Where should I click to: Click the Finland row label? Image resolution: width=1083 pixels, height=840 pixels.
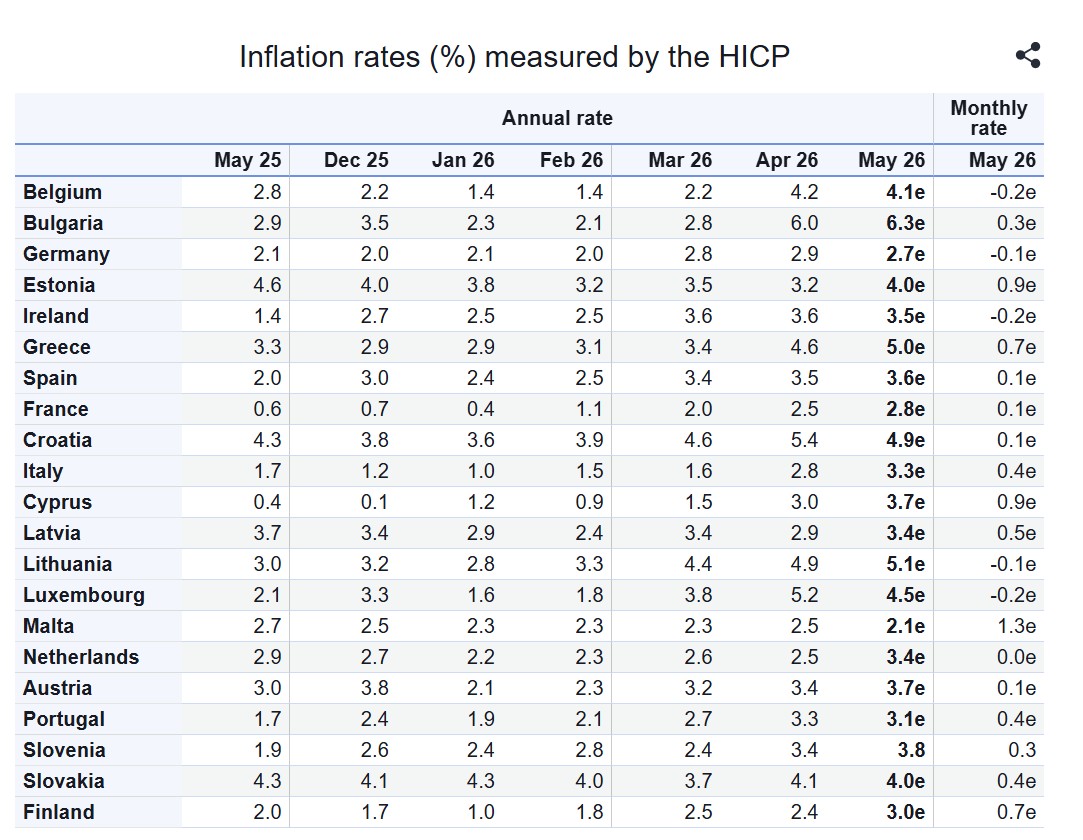pos(59,812)
